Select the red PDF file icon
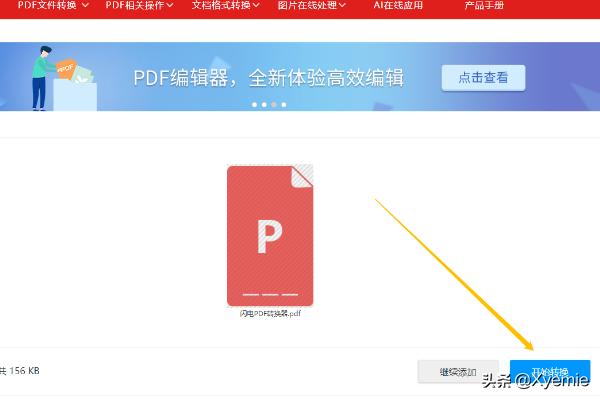The image size is (600, 400). coord(270,235)
